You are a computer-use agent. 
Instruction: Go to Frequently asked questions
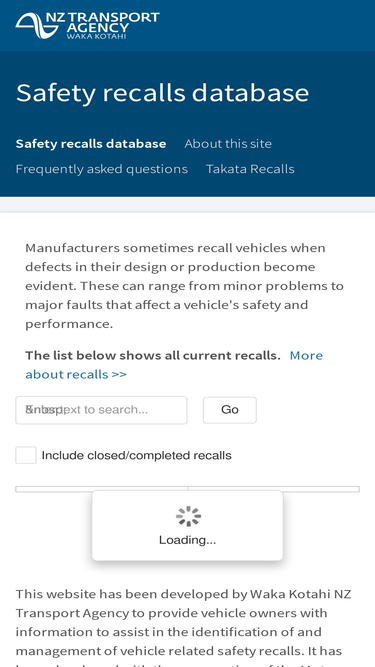coord(102,169)
